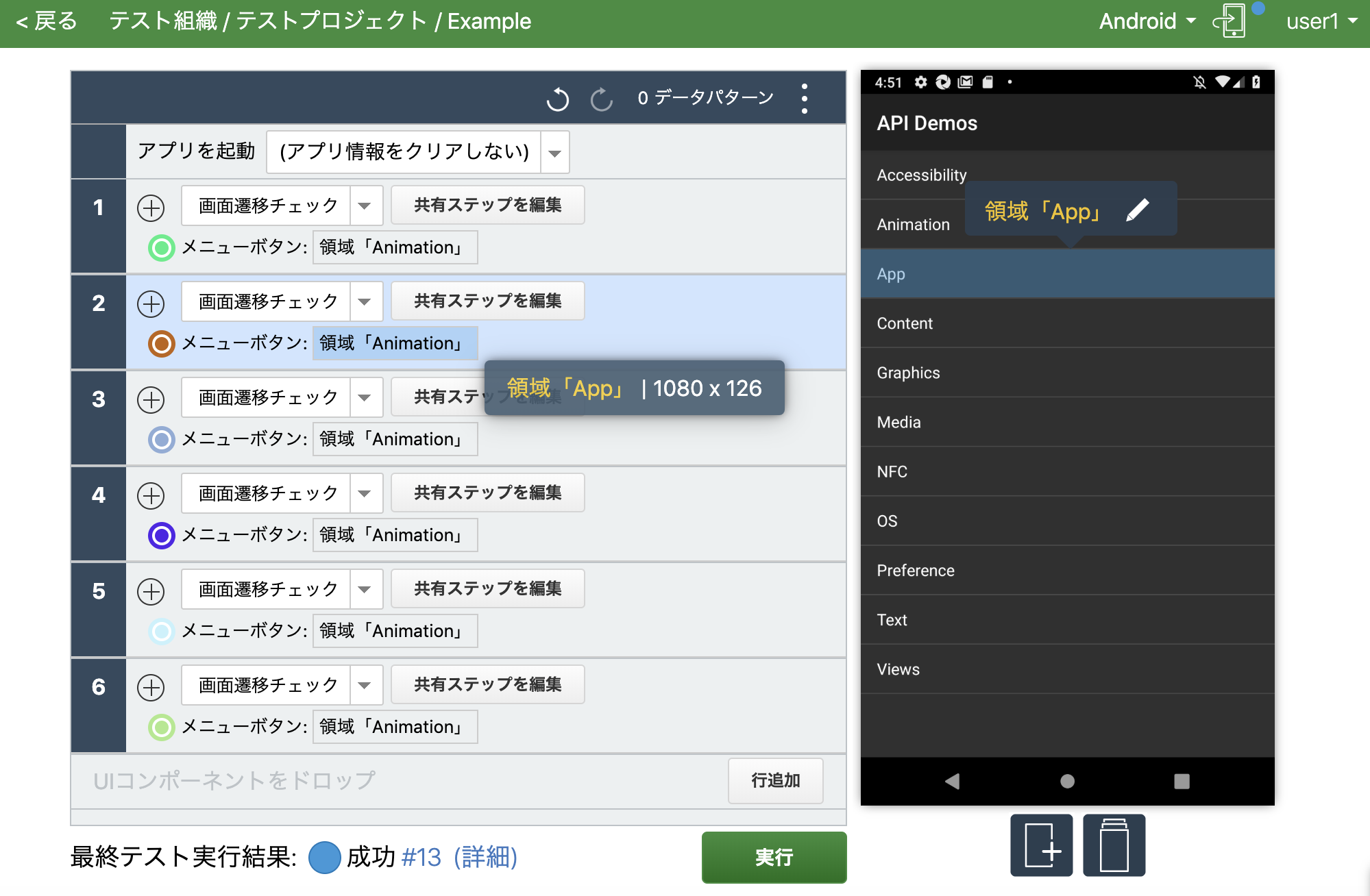Image resolution: width=1370 pixels, height=896 pixels.
Task: Click the device screen icon below the phone
Action: [1114, 845]
